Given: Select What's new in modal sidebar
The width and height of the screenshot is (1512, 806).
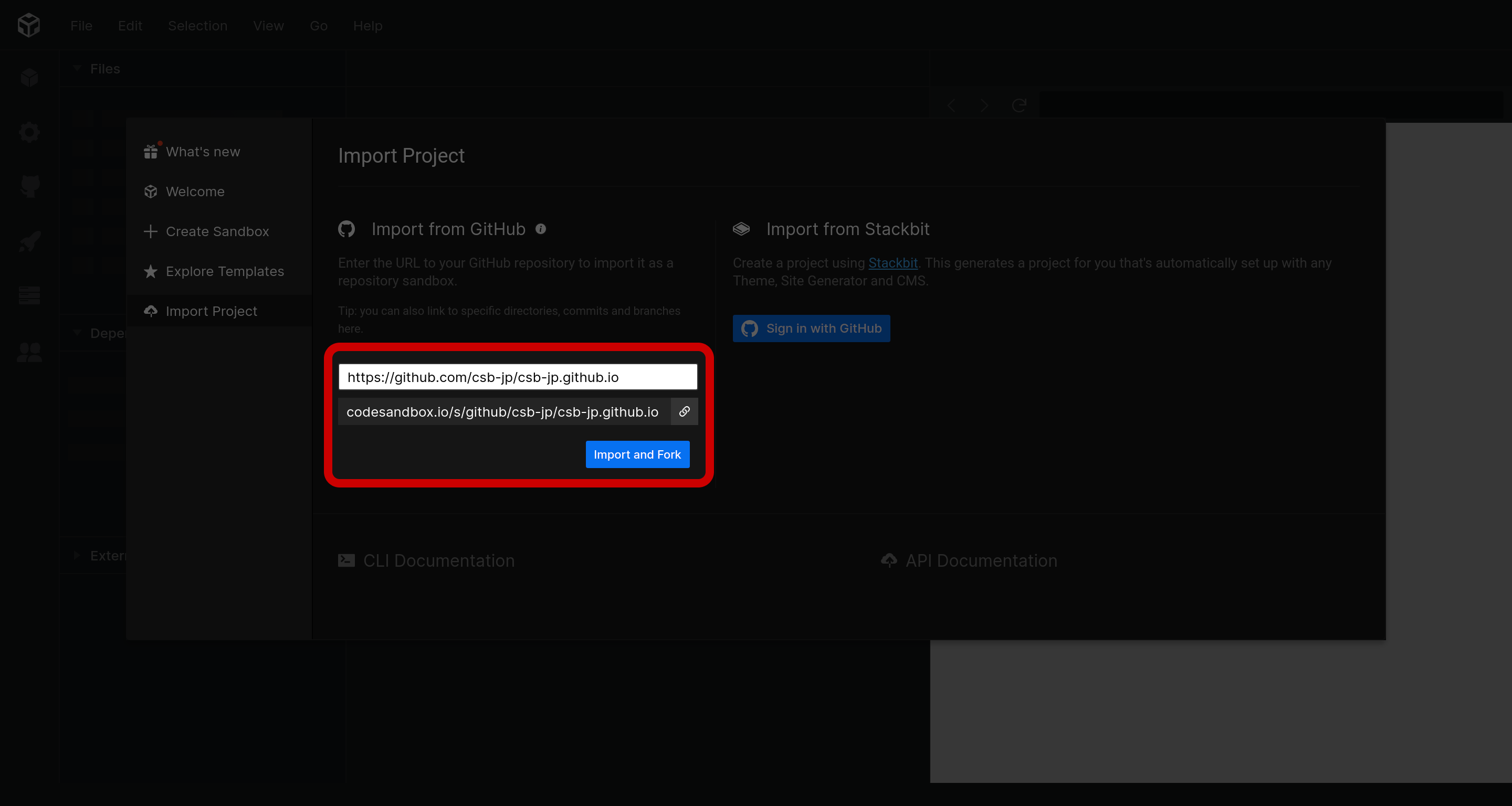Looking at the screenshot, I should (219, 152).
